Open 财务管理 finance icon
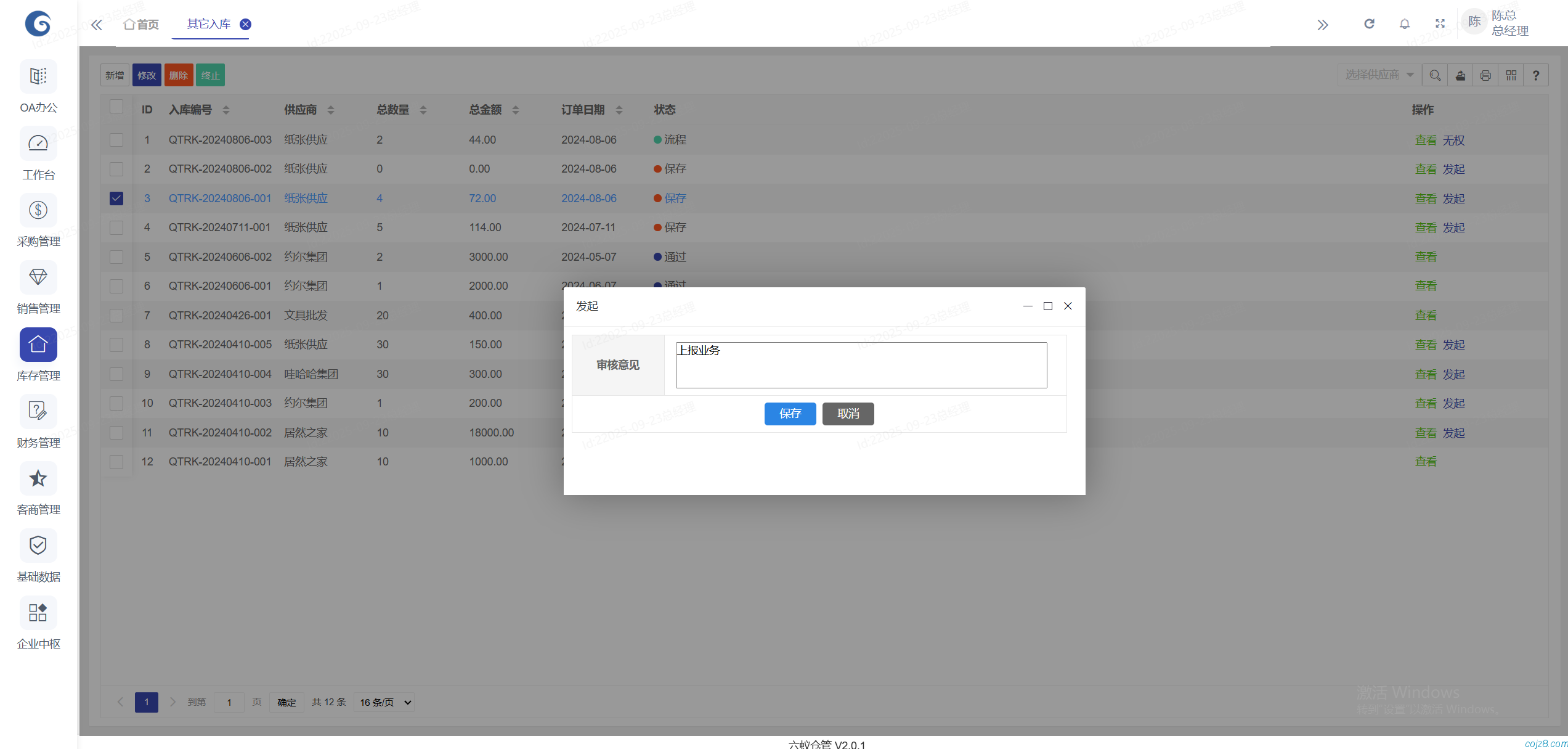 point(38,412)
